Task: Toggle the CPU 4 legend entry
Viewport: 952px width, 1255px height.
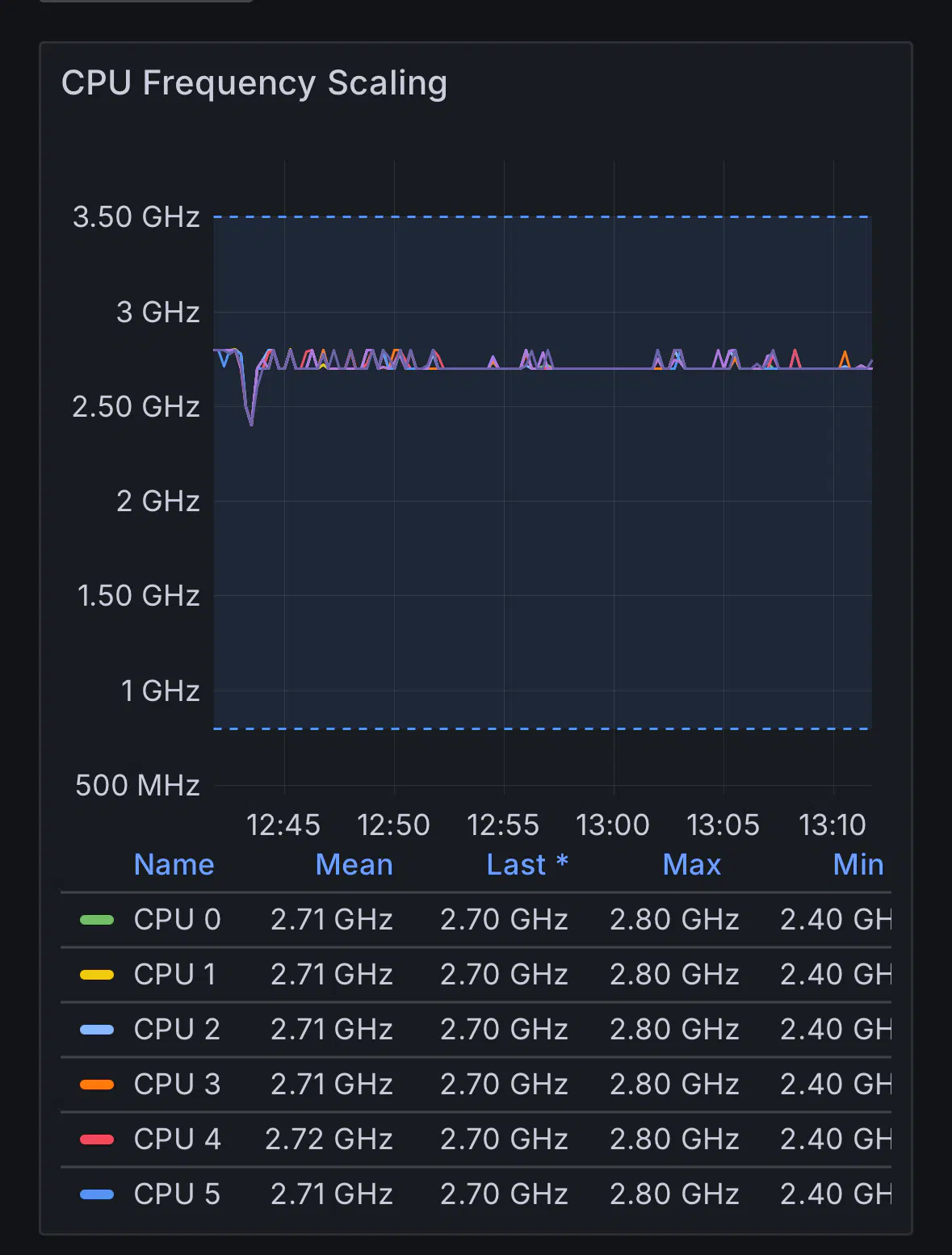Action: point(177,1140)
